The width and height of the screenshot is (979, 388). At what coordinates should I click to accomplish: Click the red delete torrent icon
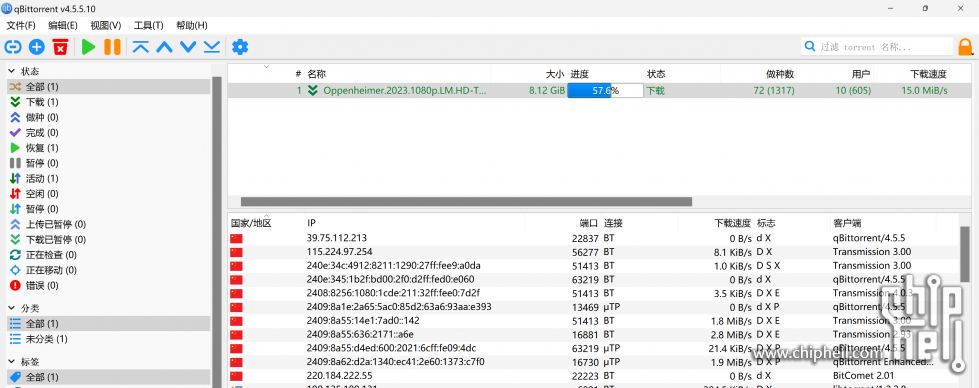(60, 47)
